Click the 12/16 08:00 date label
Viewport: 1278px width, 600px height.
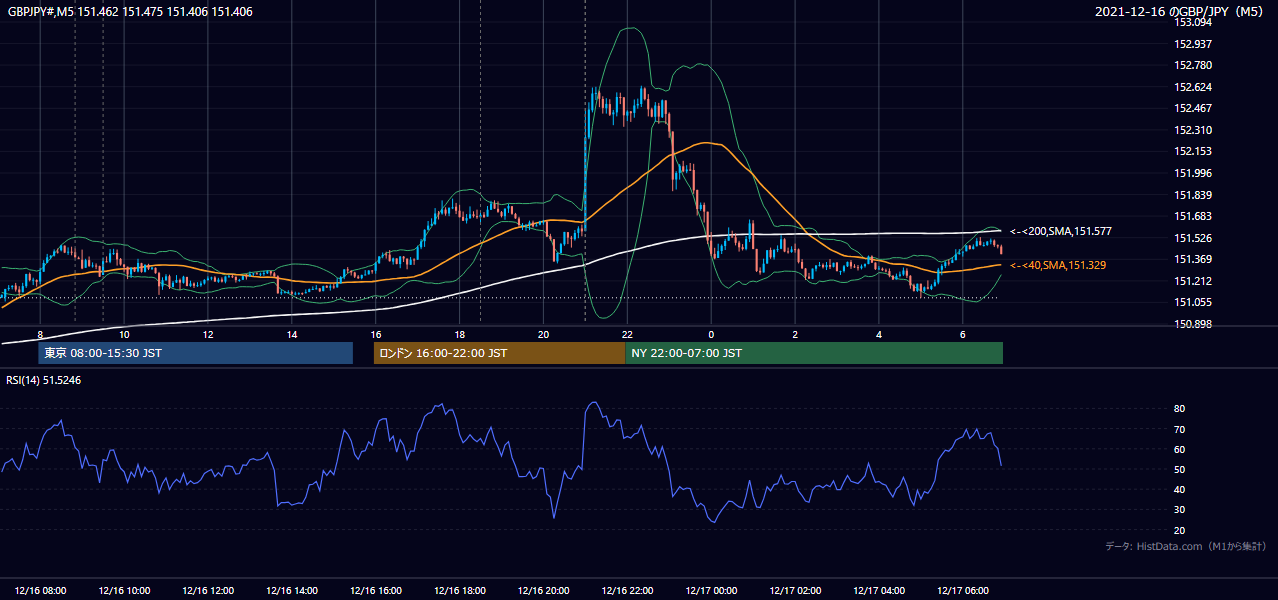41,590
